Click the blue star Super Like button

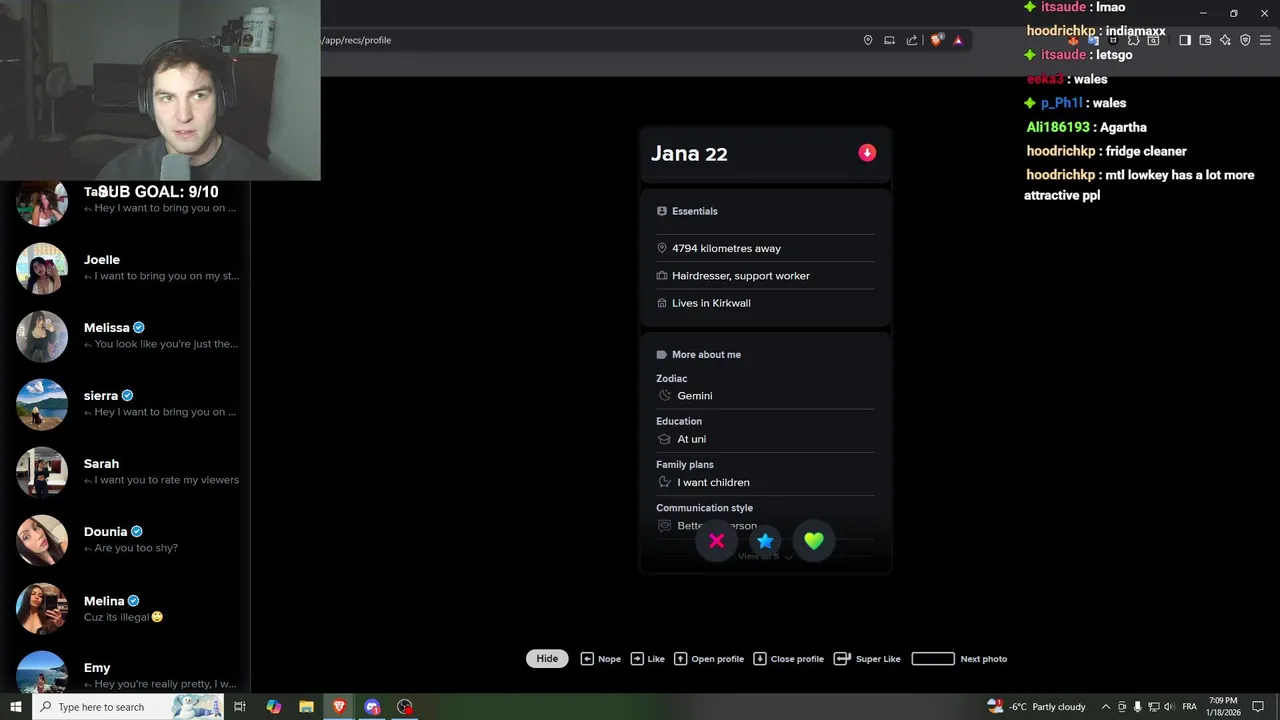[x=765, y=541]
